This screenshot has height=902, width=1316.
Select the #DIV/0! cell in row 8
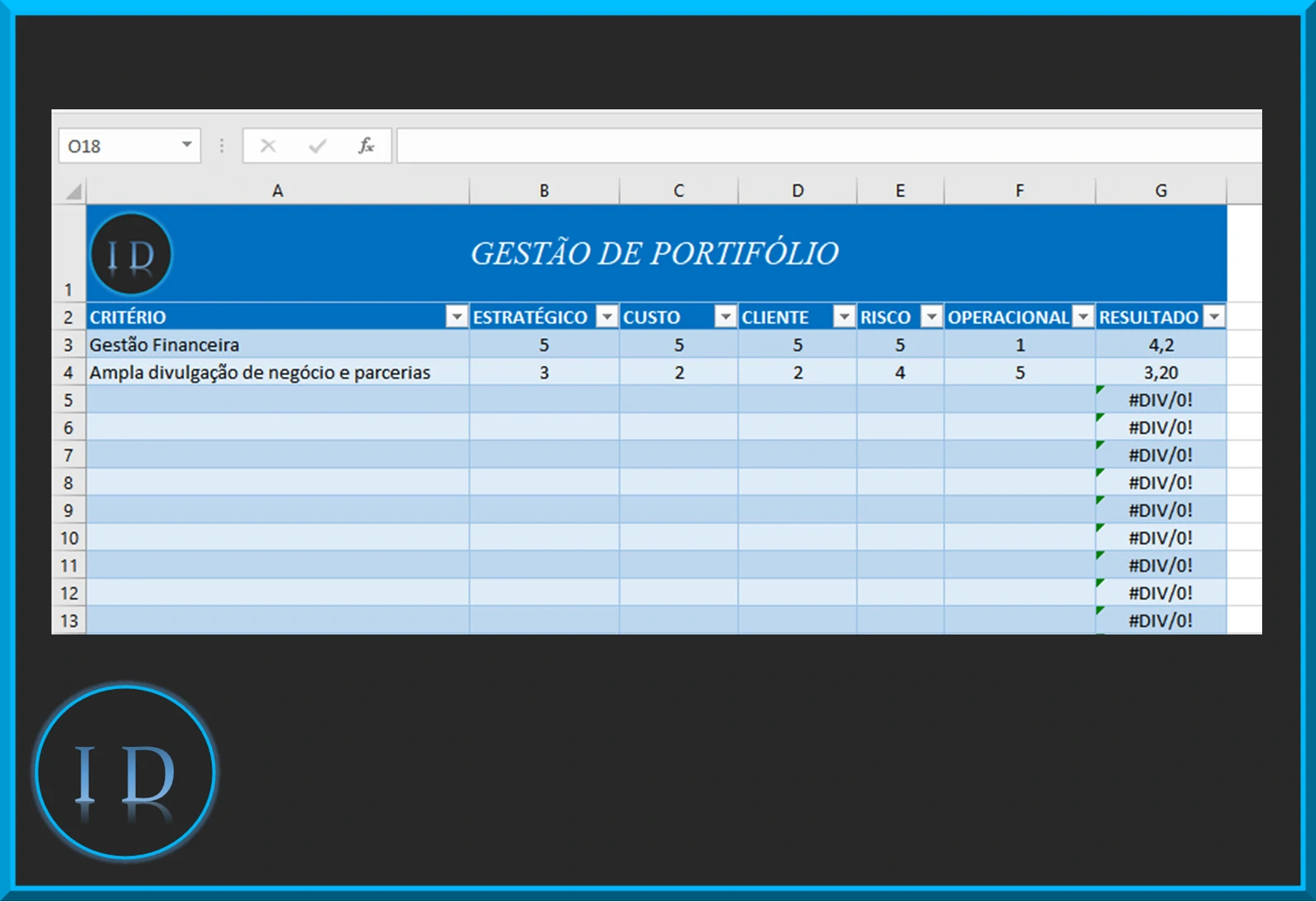tap(1161, 483)
